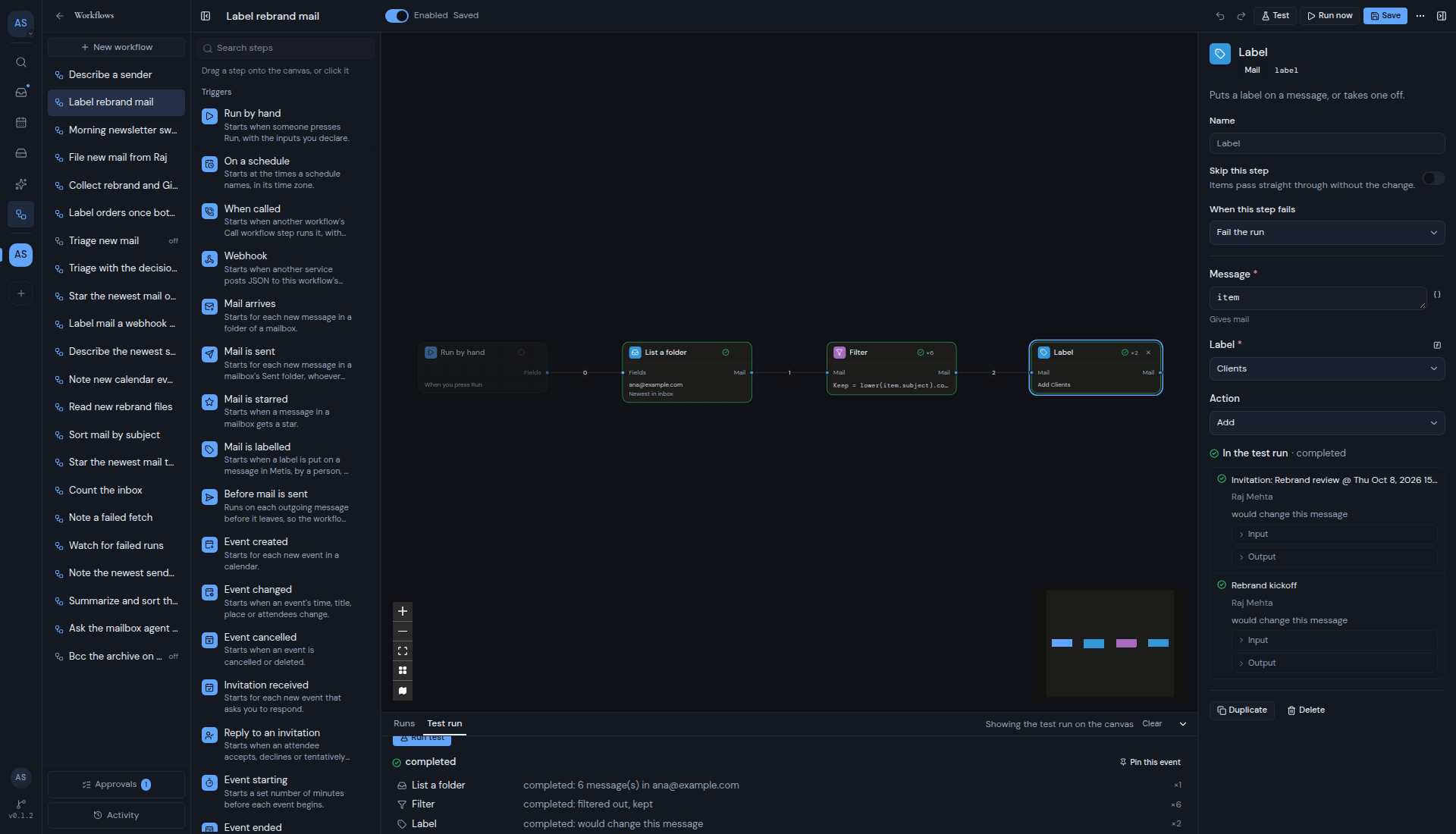
Task: Open the calendar icon in the left rail
Action: (x=21, y=123)
